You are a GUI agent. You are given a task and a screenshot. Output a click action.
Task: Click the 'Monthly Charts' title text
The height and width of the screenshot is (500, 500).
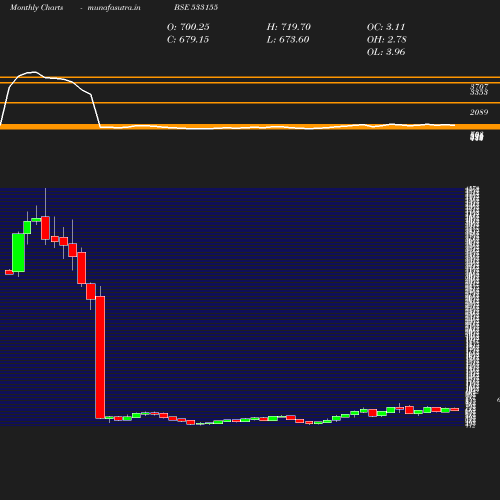click(36, 7)
